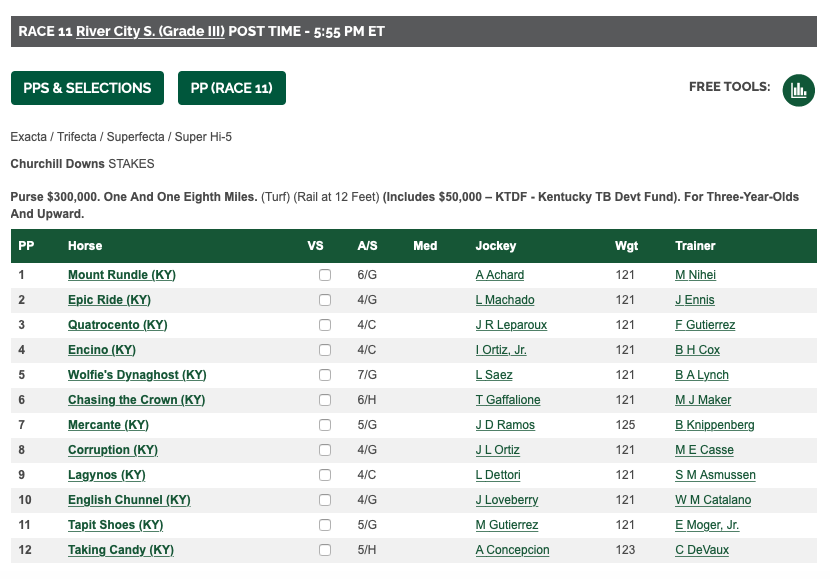Click the Jockey column header
Screen dimensions: 830x579
(496, 246)
